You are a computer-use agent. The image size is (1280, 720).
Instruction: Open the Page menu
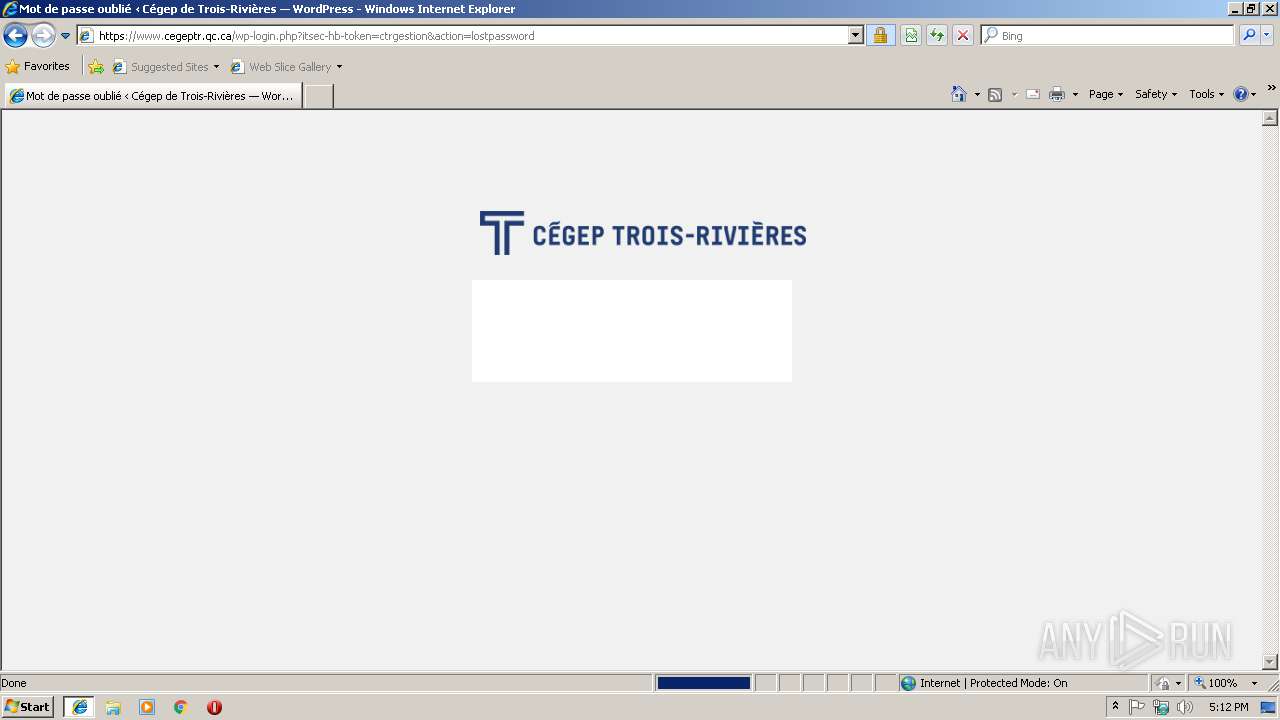1106,94
